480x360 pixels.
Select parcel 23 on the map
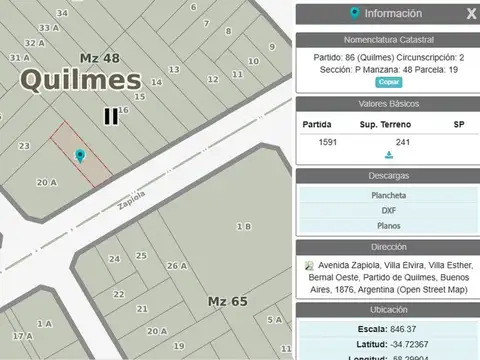coord(24,146)
